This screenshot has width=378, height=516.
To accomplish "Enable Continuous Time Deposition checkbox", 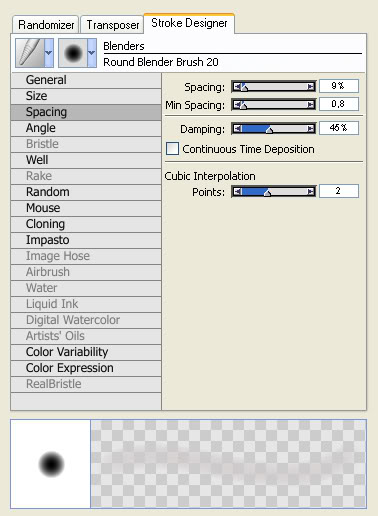I will coord(172,149).
